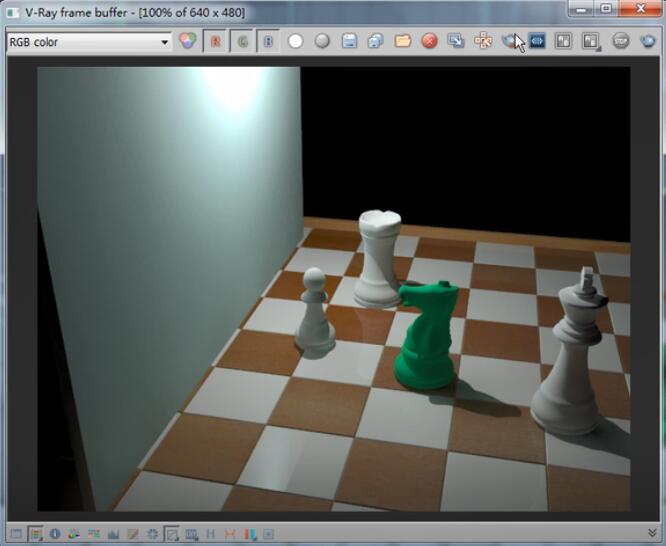666x546 pixels.
Task: Save the rendered image with disk icon
Action: click(x=349, y=42)
